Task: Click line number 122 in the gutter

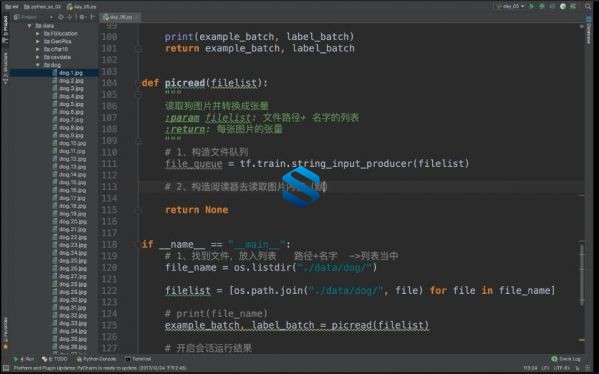Action: pos(109,291)
